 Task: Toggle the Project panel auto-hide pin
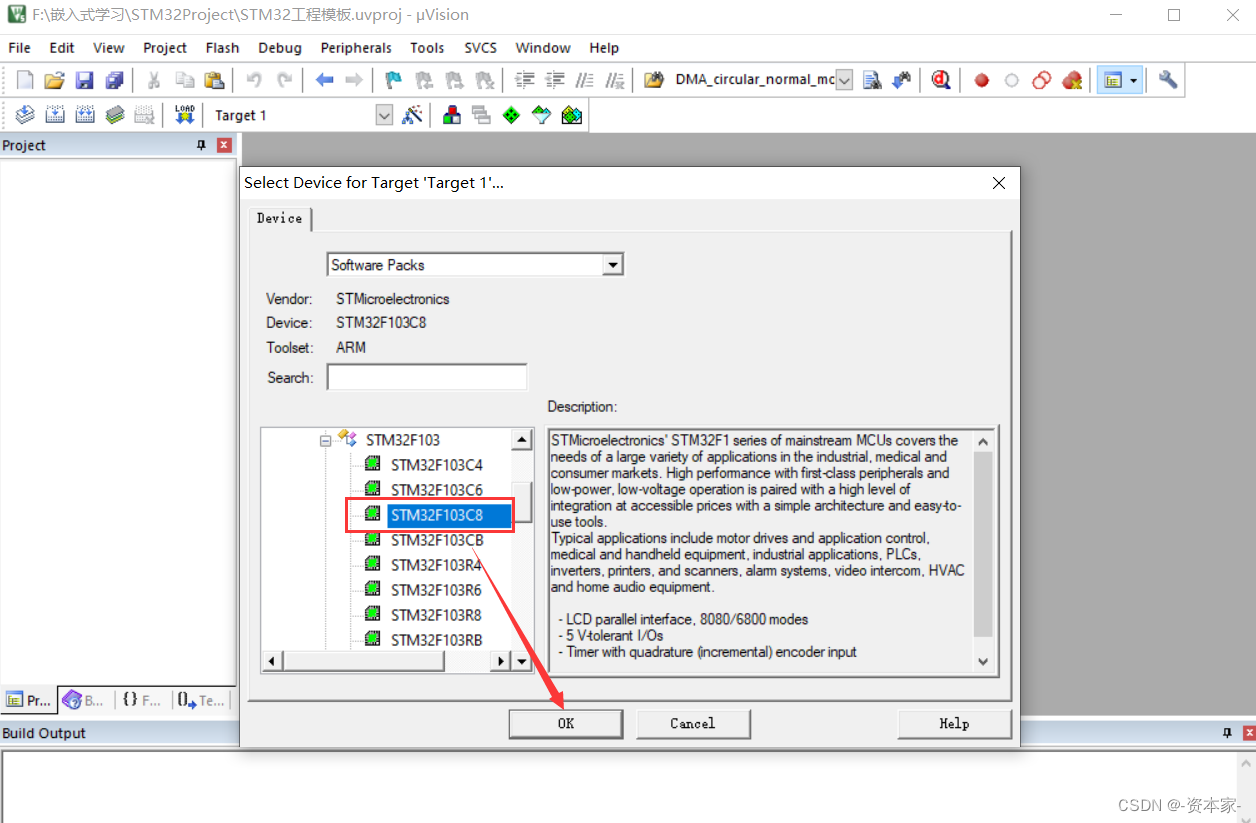click(201, 145)
